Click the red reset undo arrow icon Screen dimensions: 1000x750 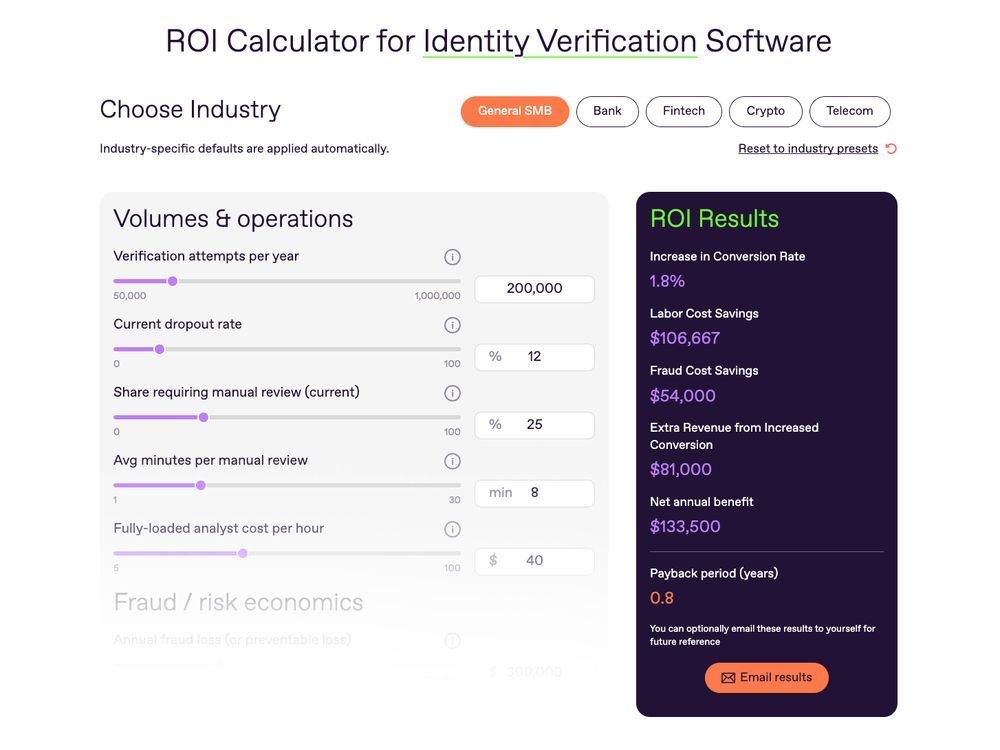[890, 147]
